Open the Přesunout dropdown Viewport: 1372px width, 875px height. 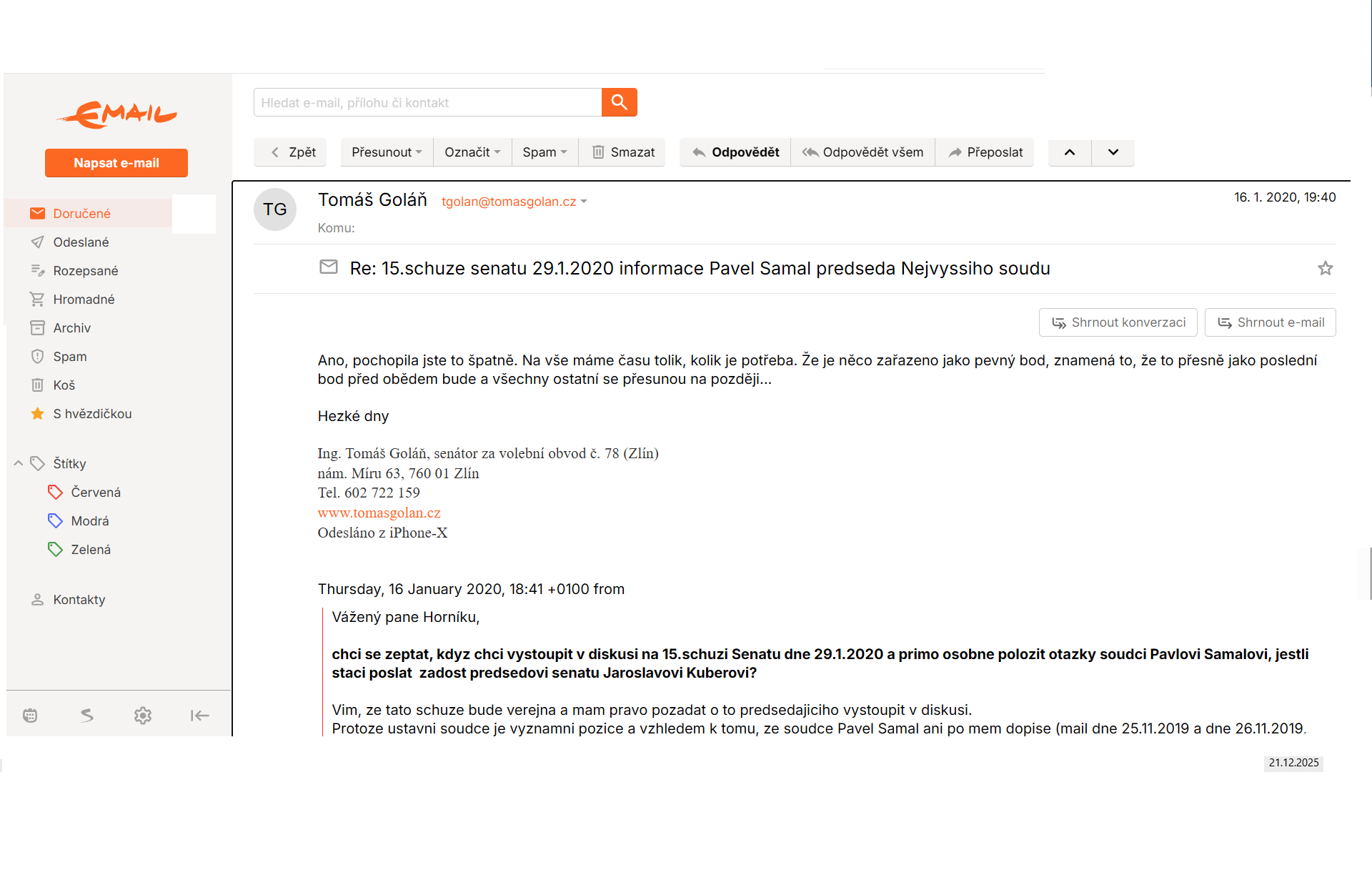(x=387, y=152)
